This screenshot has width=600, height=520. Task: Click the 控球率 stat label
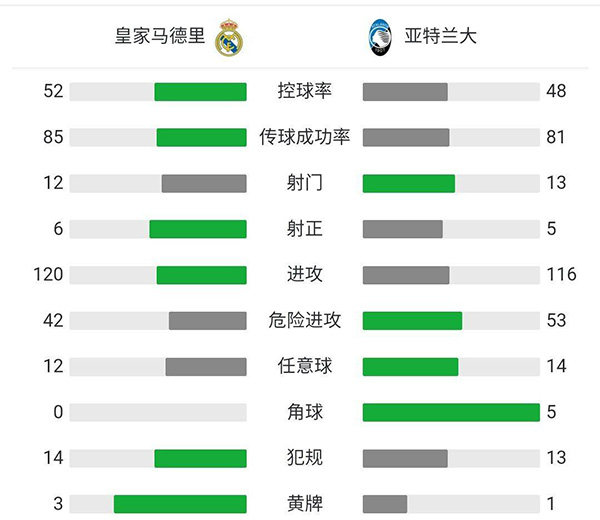pos(304,91)
